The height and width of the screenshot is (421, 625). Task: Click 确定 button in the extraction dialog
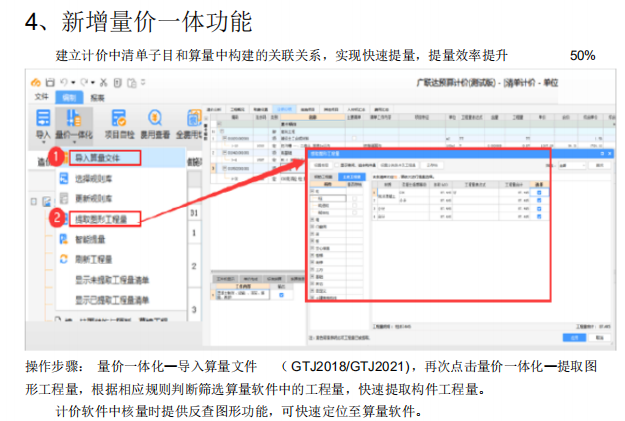pos(569,338)
